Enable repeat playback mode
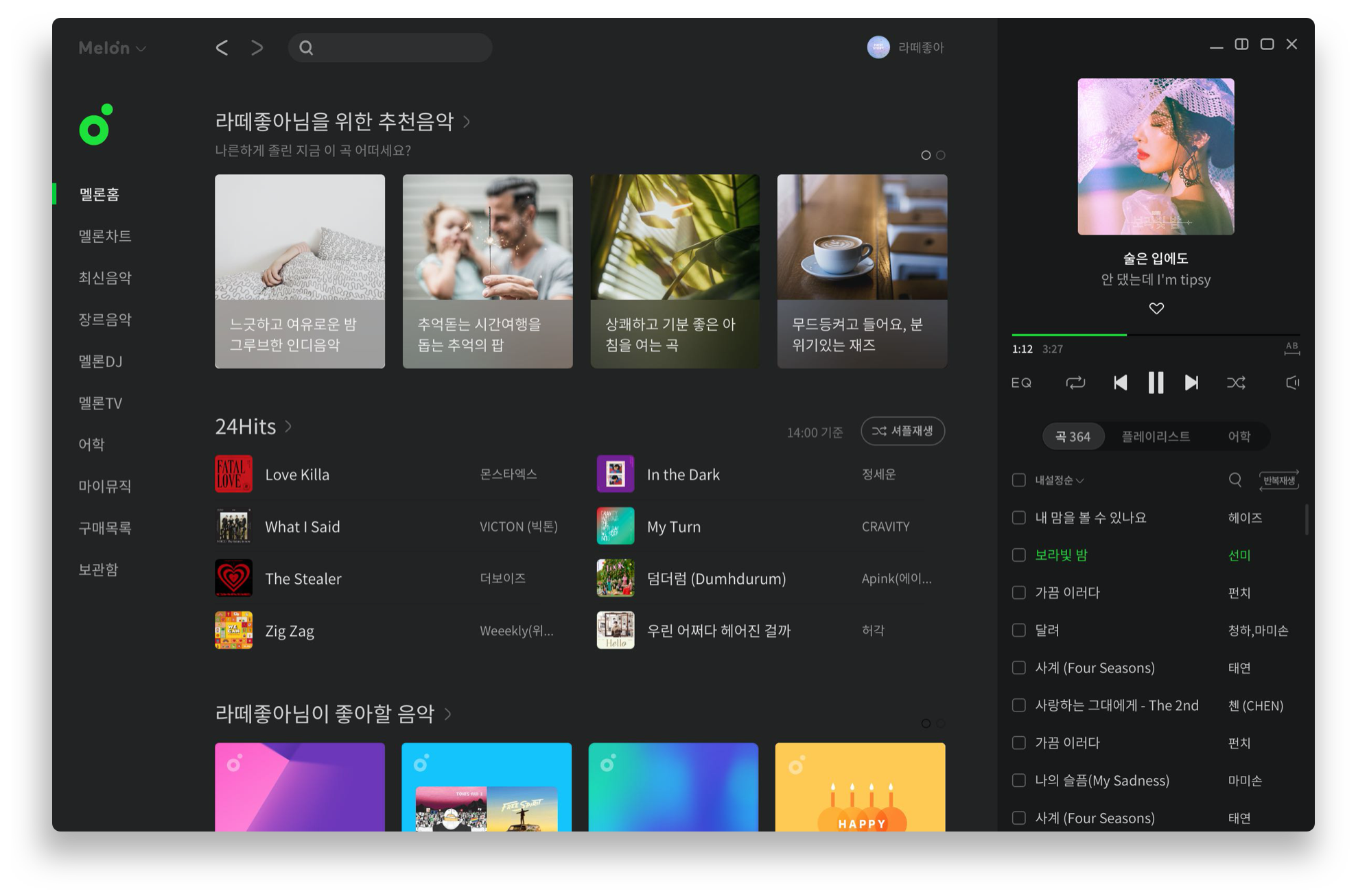The height and width of the screenshot is (896, 1356). pyautogui.click(x=1075, y=382)
